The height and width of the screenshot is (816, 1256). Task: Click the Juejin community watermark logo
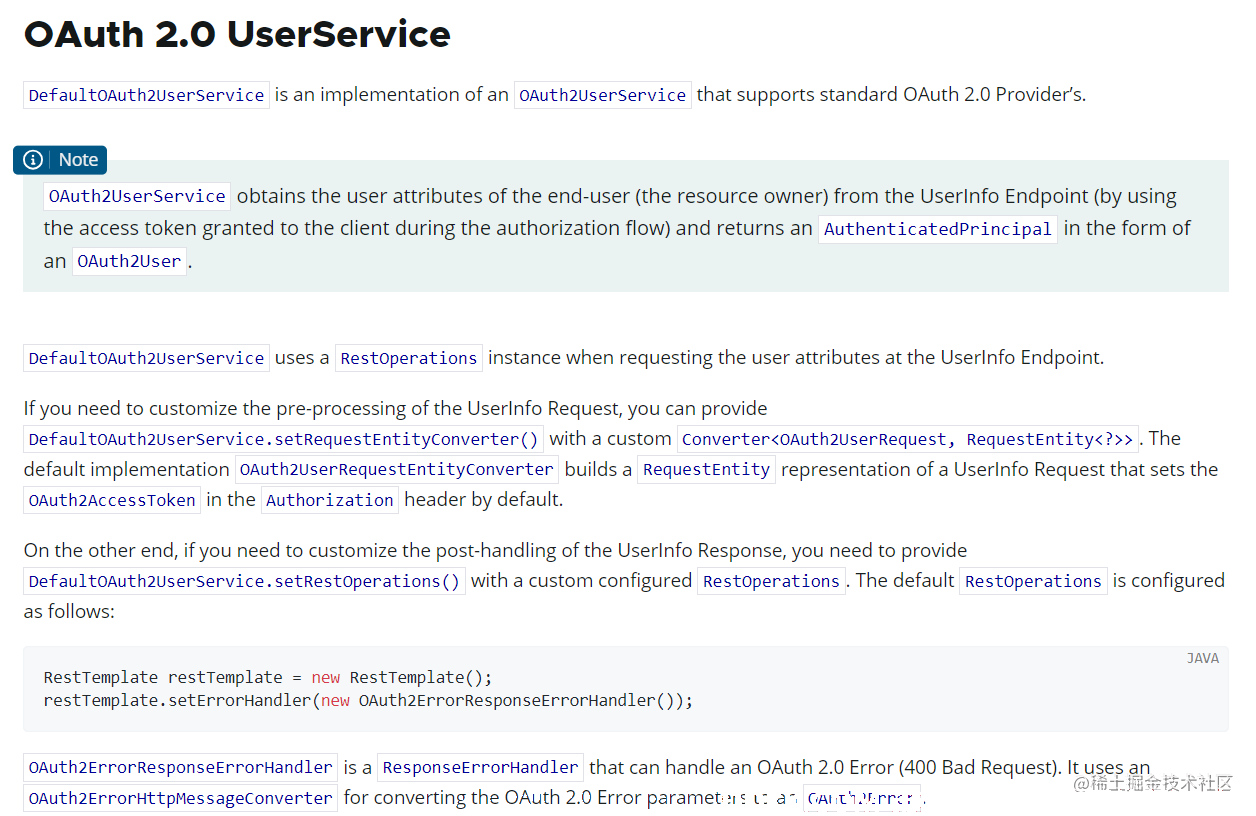point(1153,783)
